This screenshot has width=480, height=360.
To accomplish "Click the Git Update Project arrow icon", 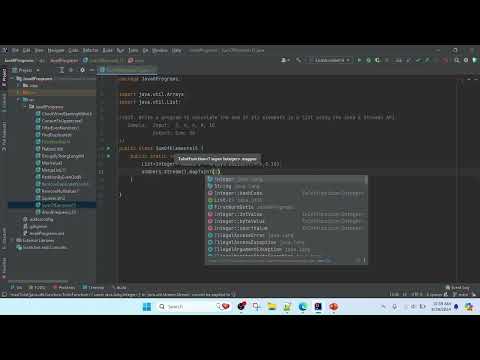I will (x=409, y=60).
